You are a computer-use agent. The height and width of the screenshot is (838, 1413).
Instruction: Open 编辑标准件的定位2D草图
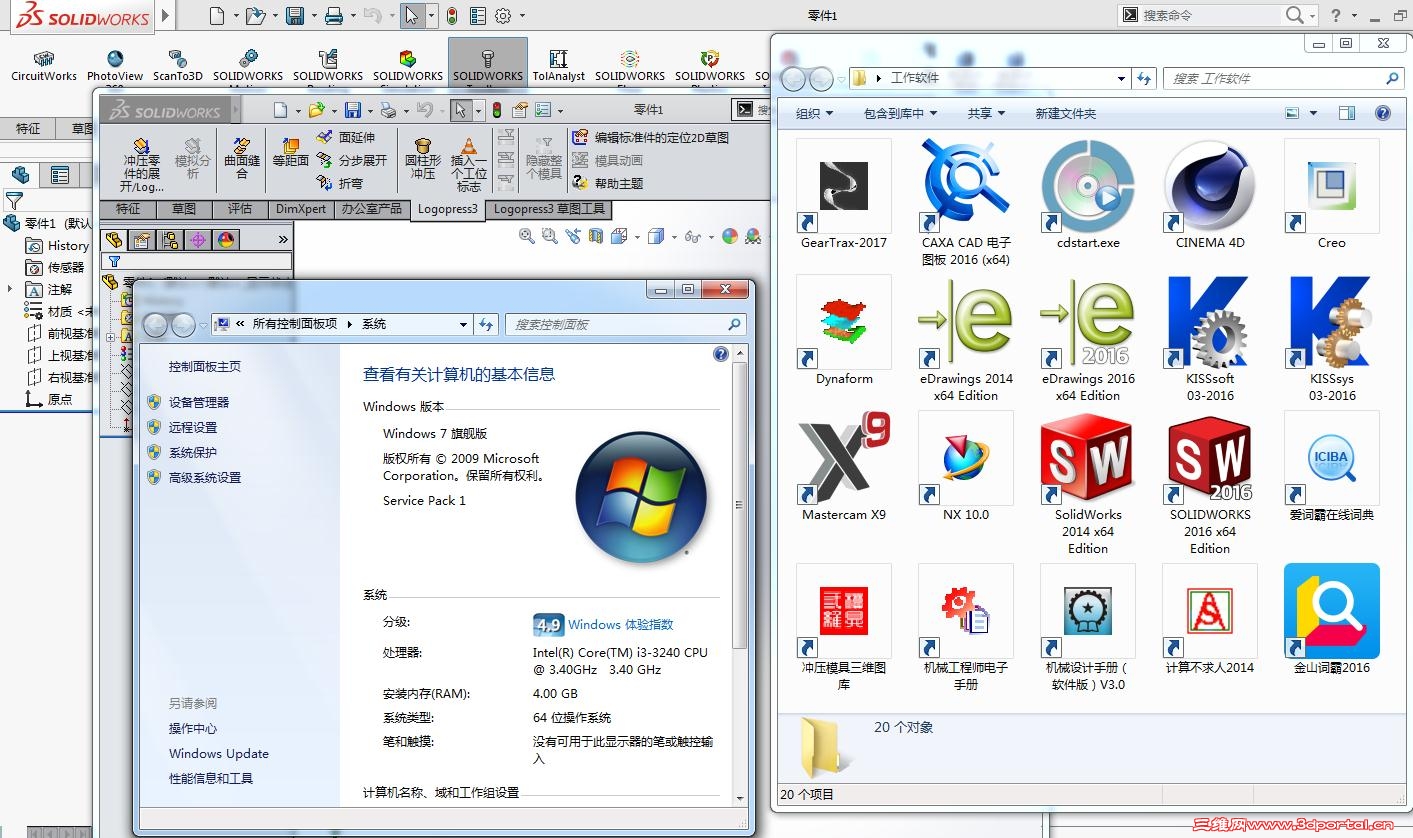650,137
